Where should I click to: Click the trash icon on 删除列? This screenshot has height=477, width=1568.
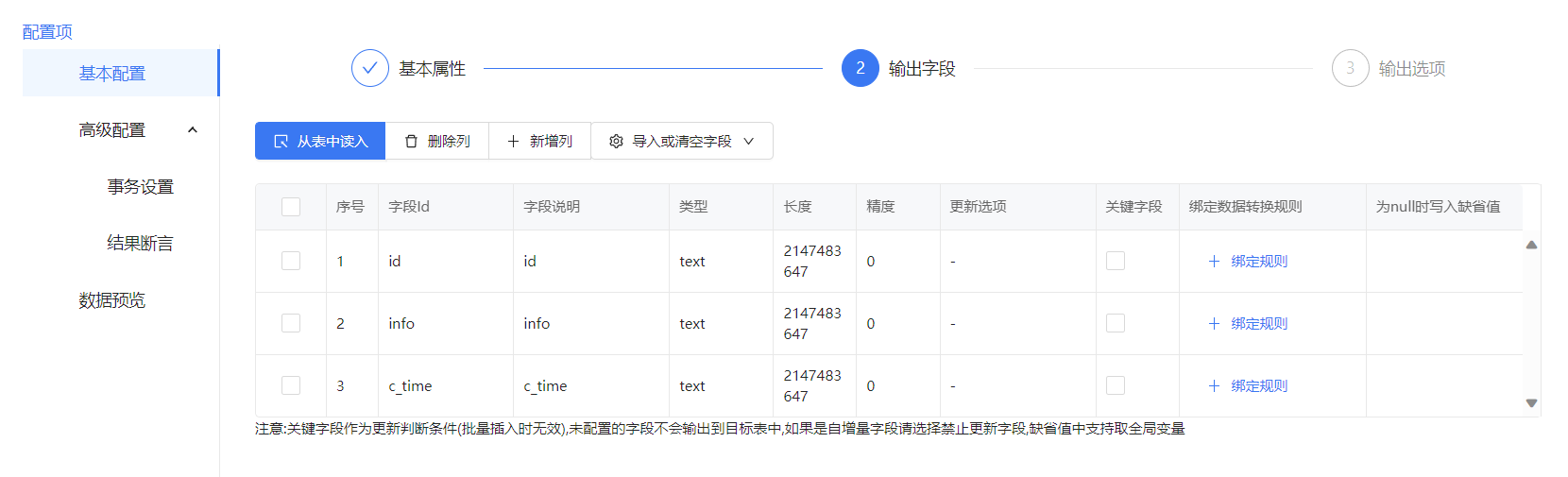coord(411,141)
